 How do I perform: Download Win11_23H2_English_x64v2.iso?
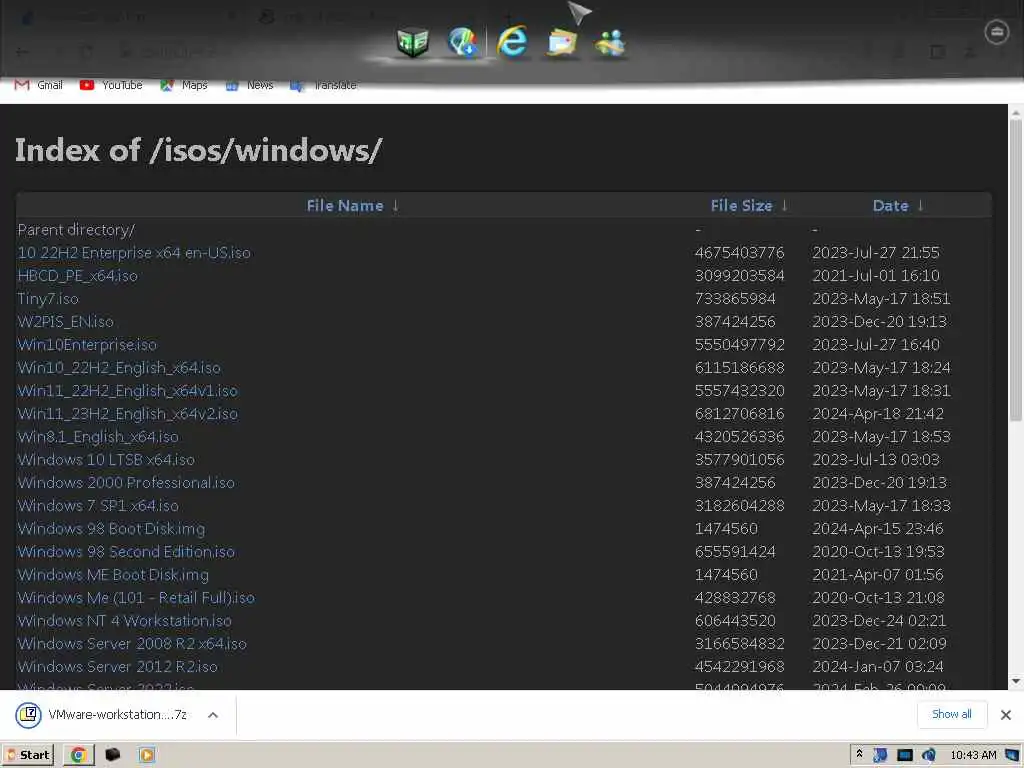click(128, 413)
